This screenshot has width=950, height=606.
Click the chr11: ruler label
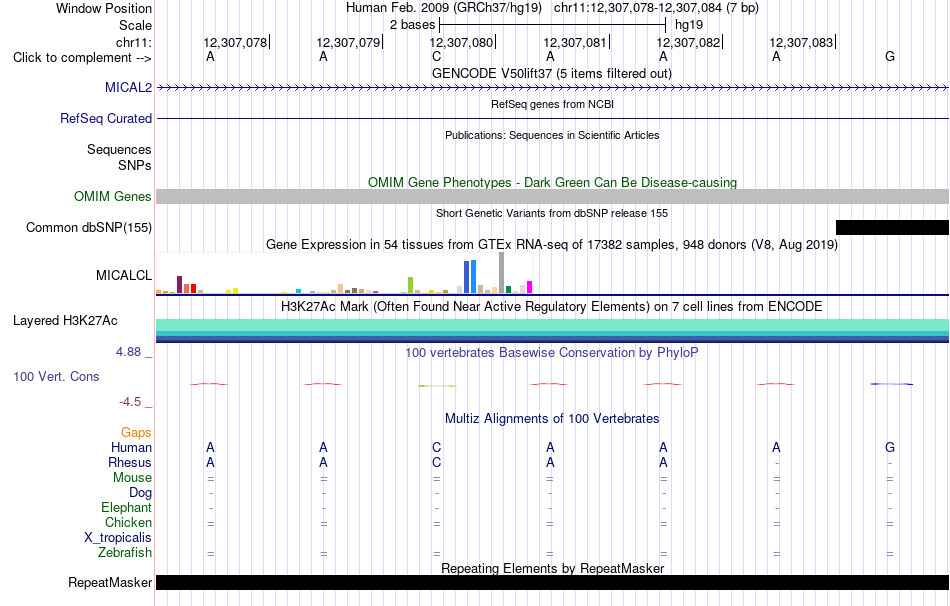coord(134,42)
